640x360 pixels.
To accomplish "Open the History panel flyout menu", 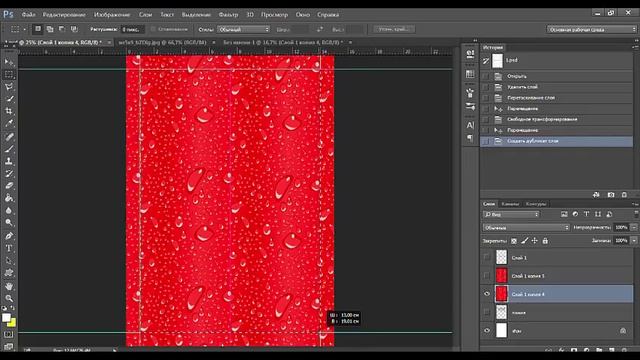I will coord(636,47).
